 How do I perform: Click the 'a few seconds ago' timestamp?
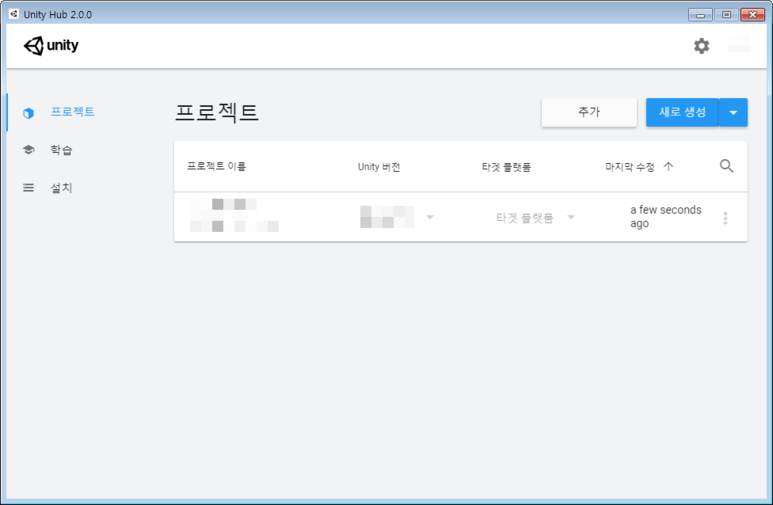pos(666,216)
